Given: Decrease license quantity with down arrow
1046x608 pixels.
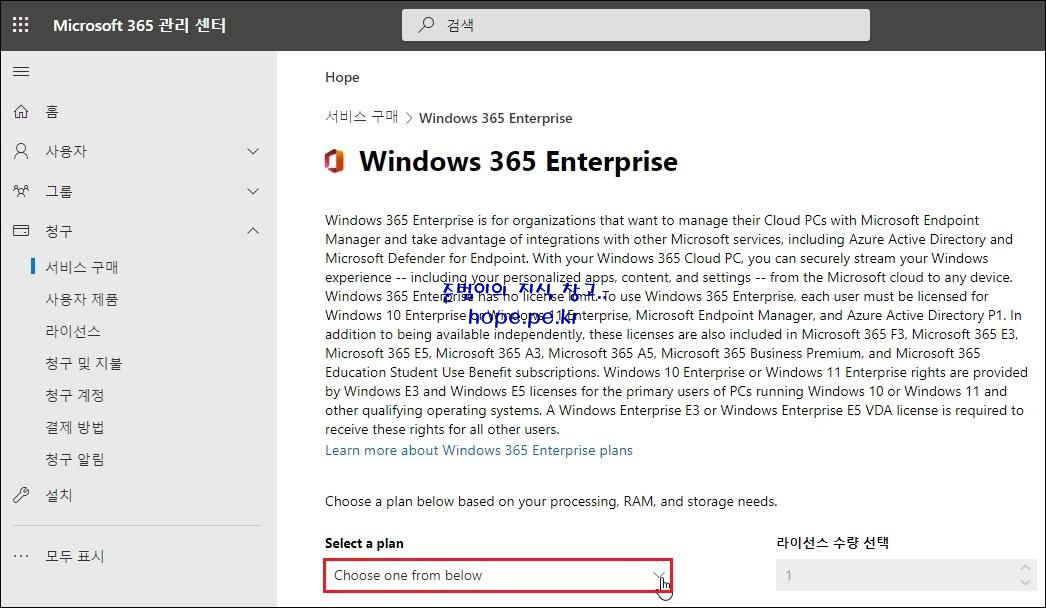Looking at the screenshot, I should click(1025, 583).
